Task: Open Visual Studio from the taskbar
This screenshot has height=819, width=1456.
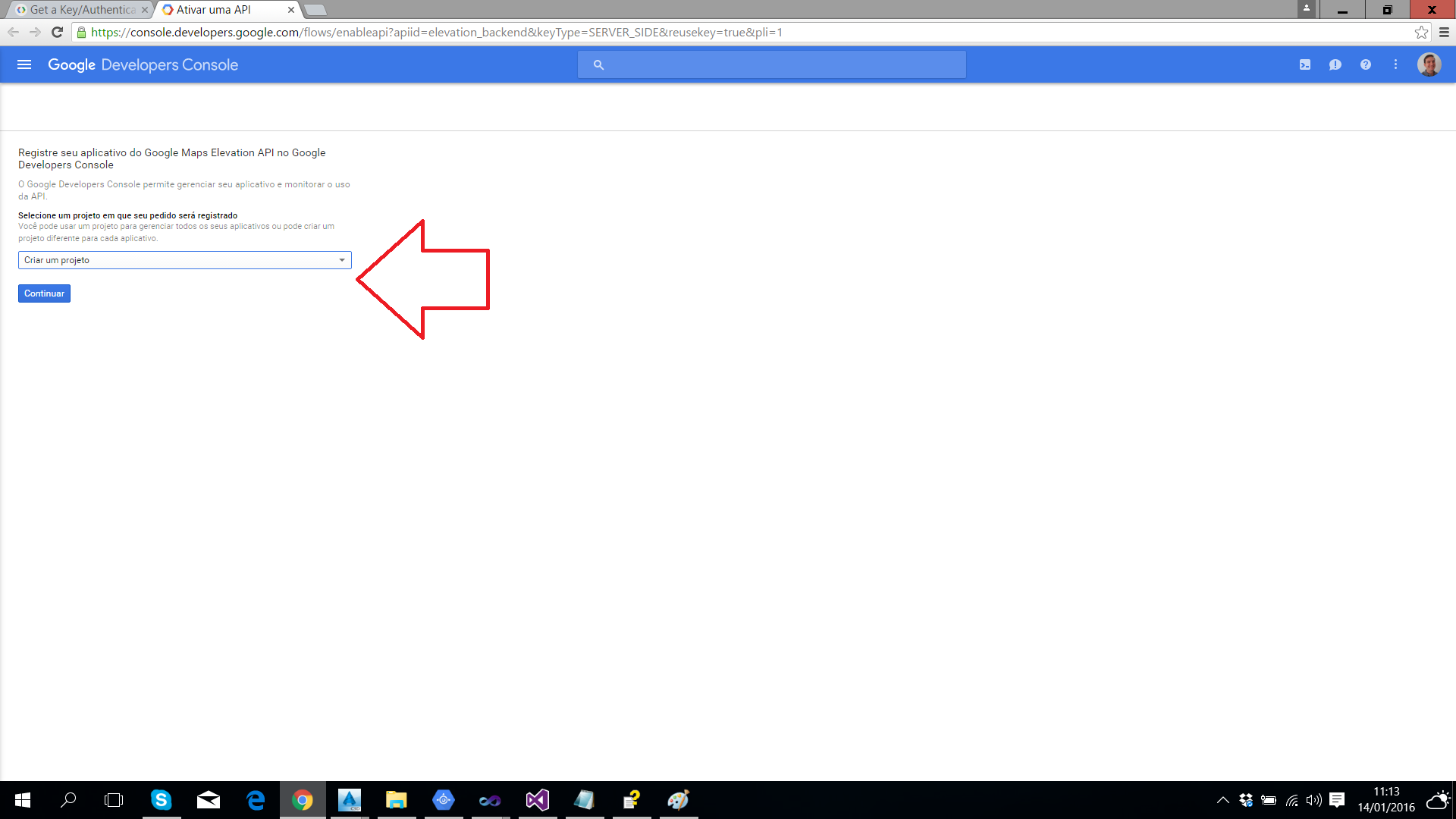Action: (538, 800)
